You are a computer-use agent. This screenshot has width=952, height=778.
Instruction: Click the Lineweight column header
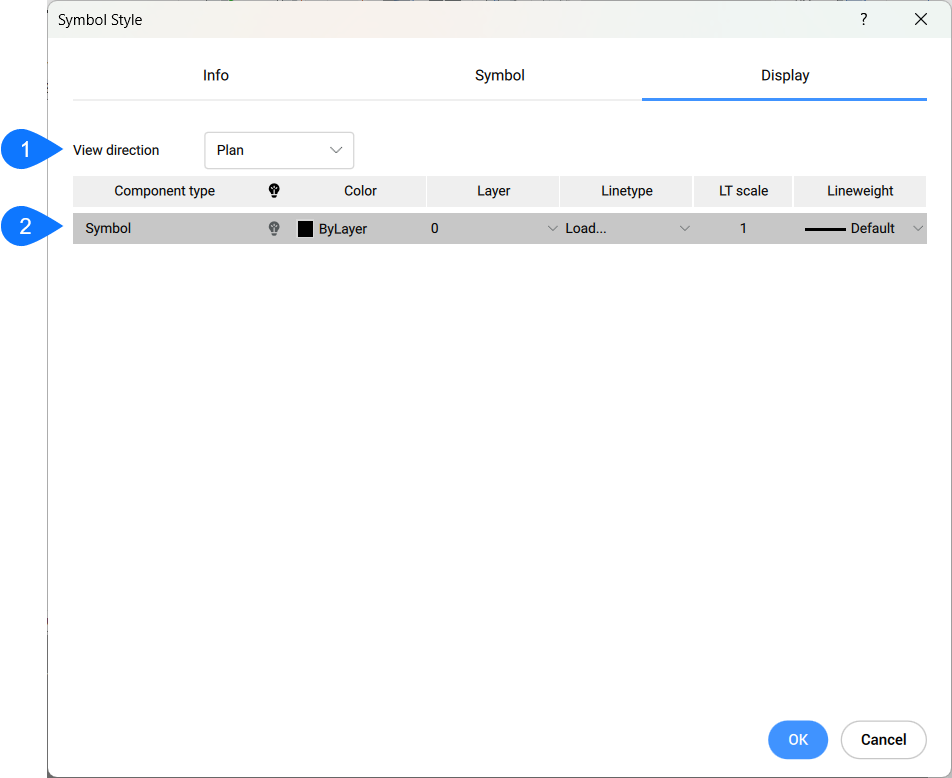click(860, 190)
